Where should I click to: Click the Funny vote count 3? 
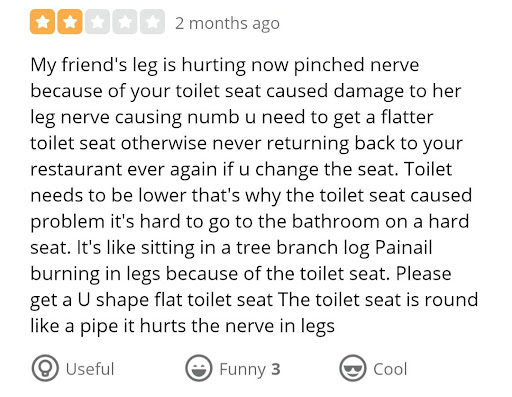[x=276, y=369]
